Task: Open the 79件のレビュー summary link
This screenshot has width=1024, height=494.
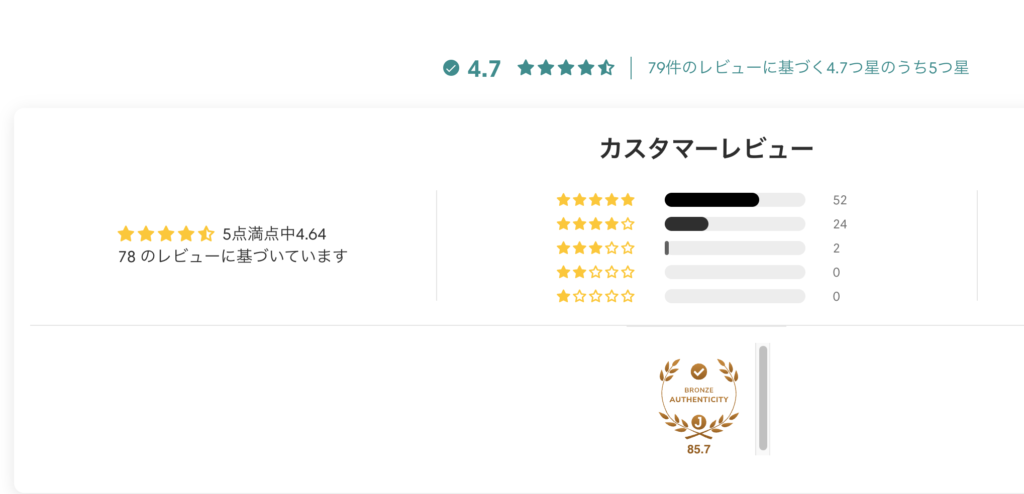Action: click(808, 68)
